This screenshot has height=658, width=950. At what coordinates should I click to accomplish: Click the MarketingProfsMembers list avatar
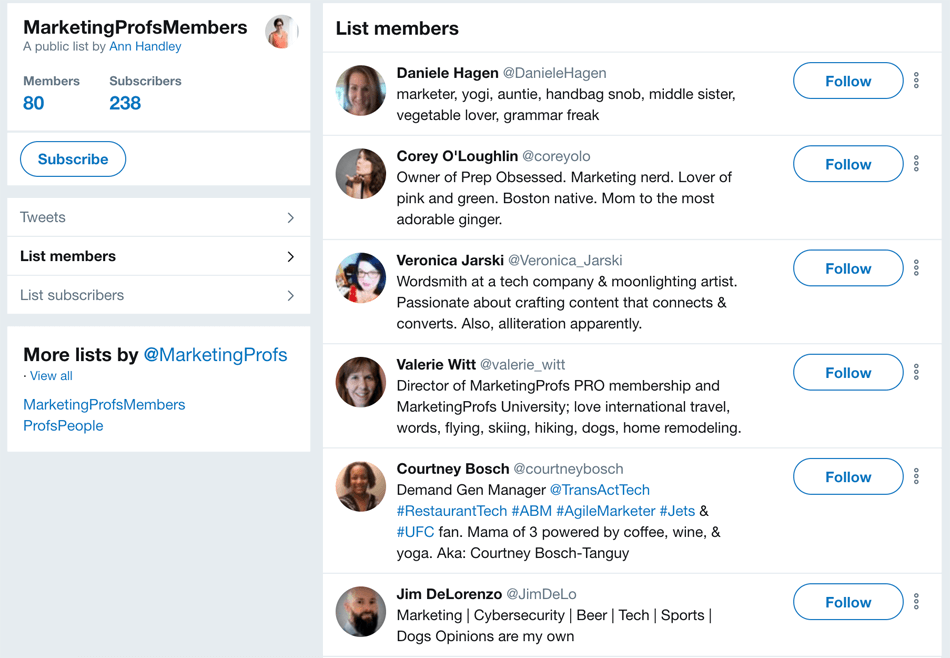pos(281,32)
